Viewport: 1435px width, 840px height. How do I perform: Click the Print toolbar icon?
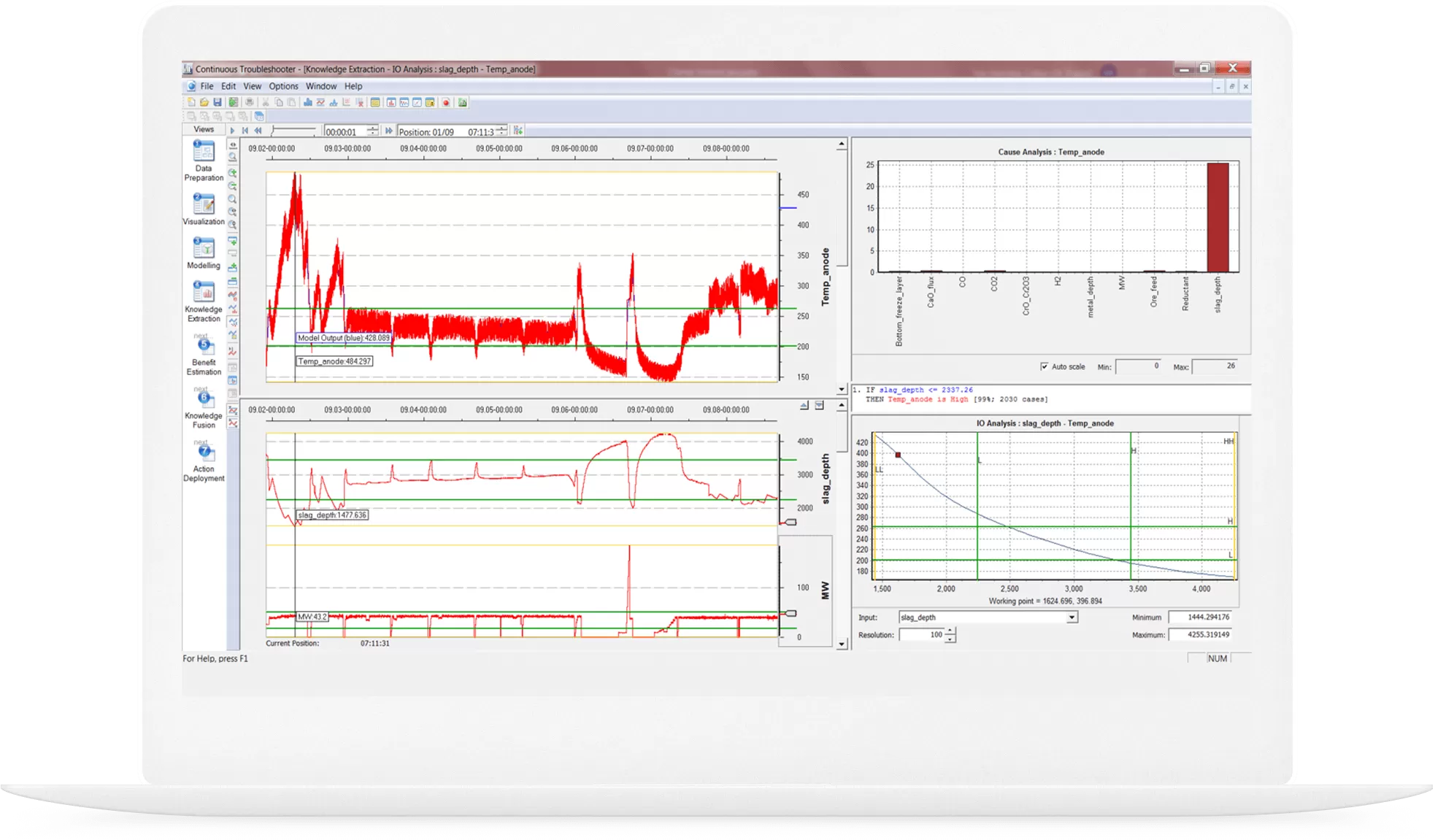point(249,102)
